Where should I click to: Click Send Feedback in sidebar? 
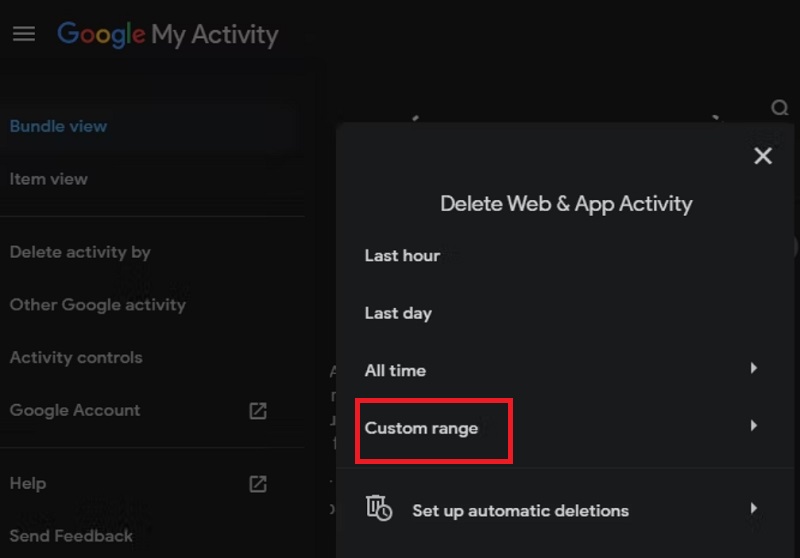coord(71,536)
